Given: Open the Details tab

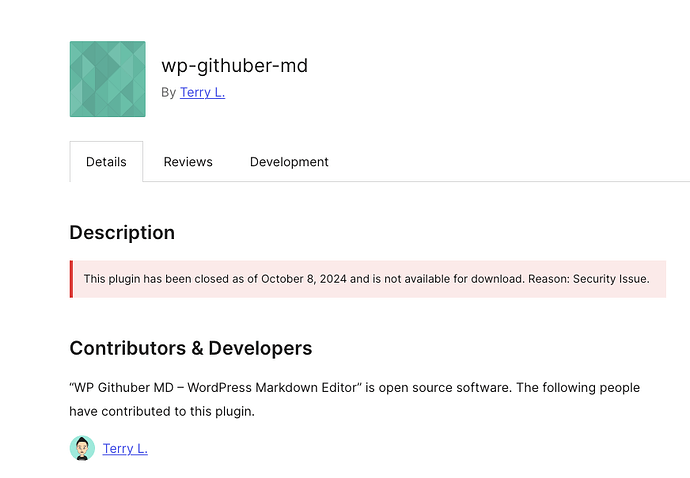Looking at the screenshot, I should pos(106,162).
